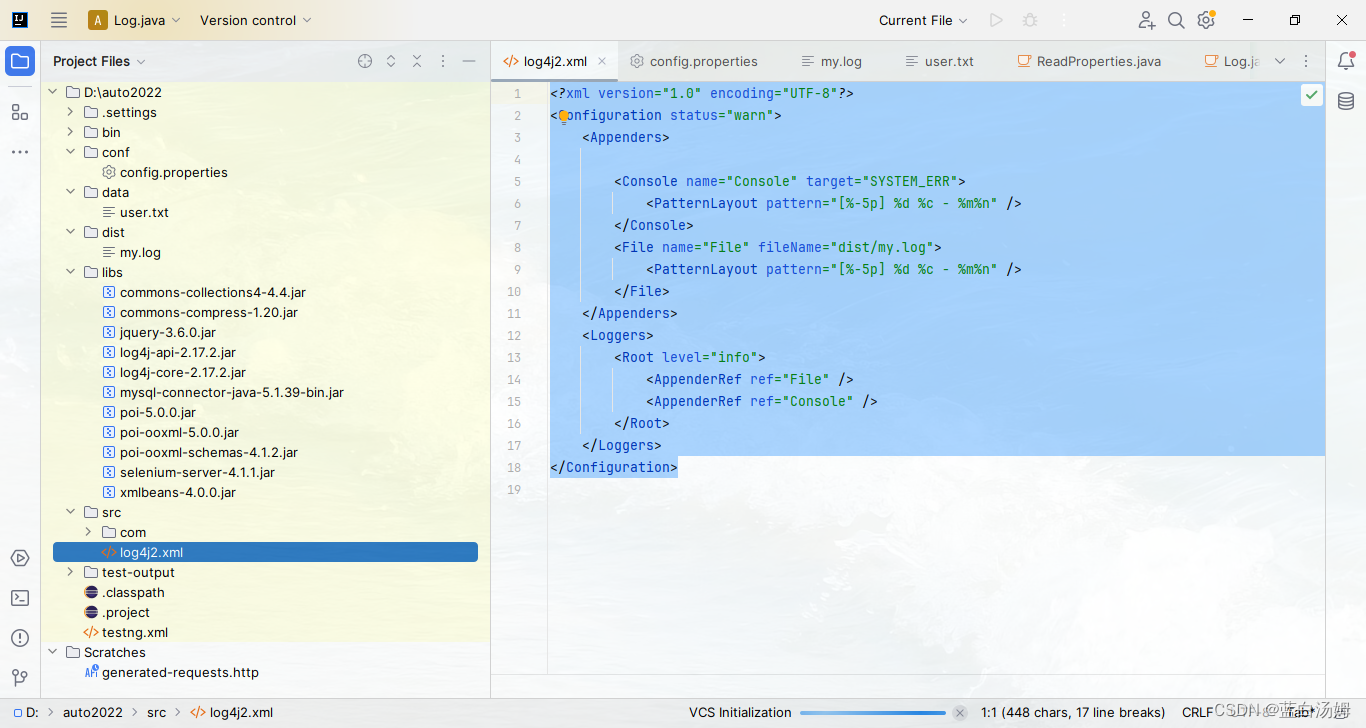The height and width of the screenshot is (728, 1366).
Task: Click the CRLF line separator widget
Action: point(1197,713)
